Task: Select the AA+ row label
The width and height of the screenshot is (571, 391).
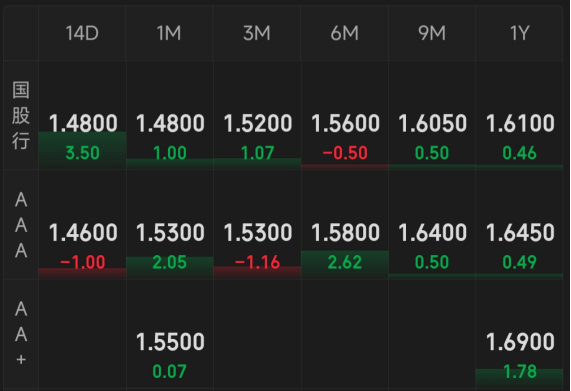Action: pos(21,334)
